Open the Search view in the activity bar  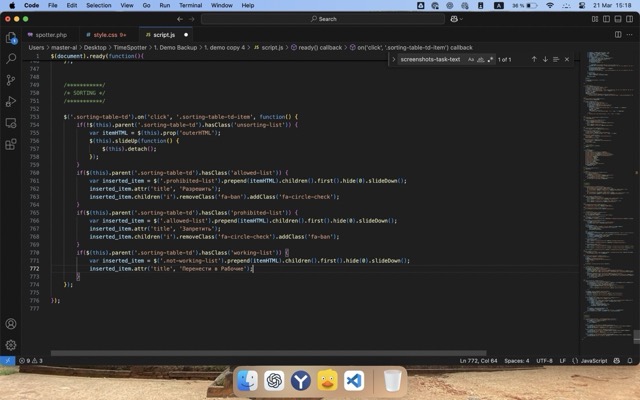(11, 59)
